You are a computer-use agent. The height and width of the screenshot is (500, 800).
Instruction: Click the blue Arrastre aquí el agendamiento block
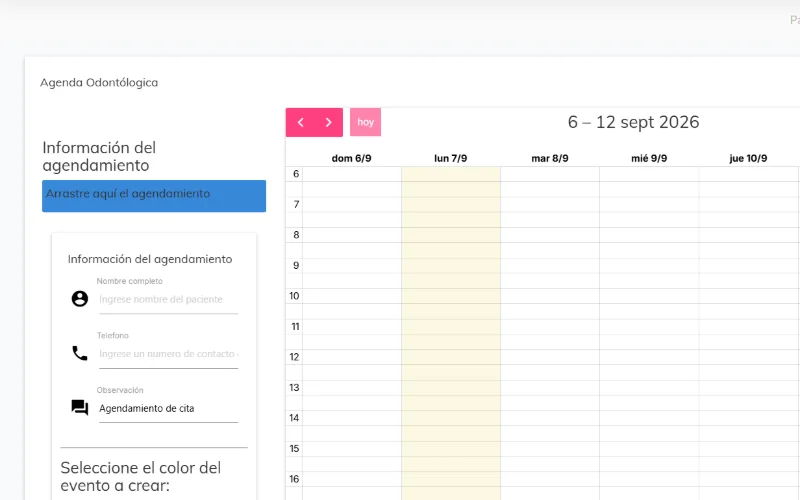coord(154,196)
